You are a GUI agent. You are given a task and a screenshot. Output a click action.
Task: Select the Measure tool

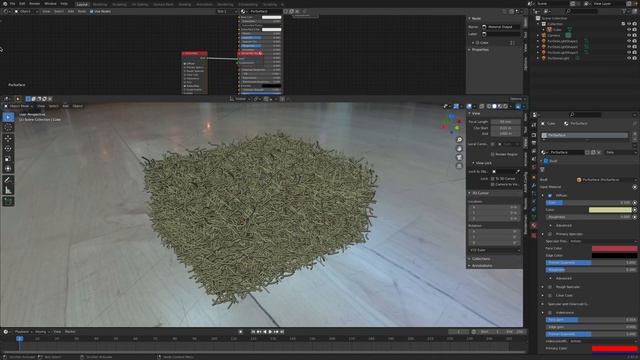[8, 190]
